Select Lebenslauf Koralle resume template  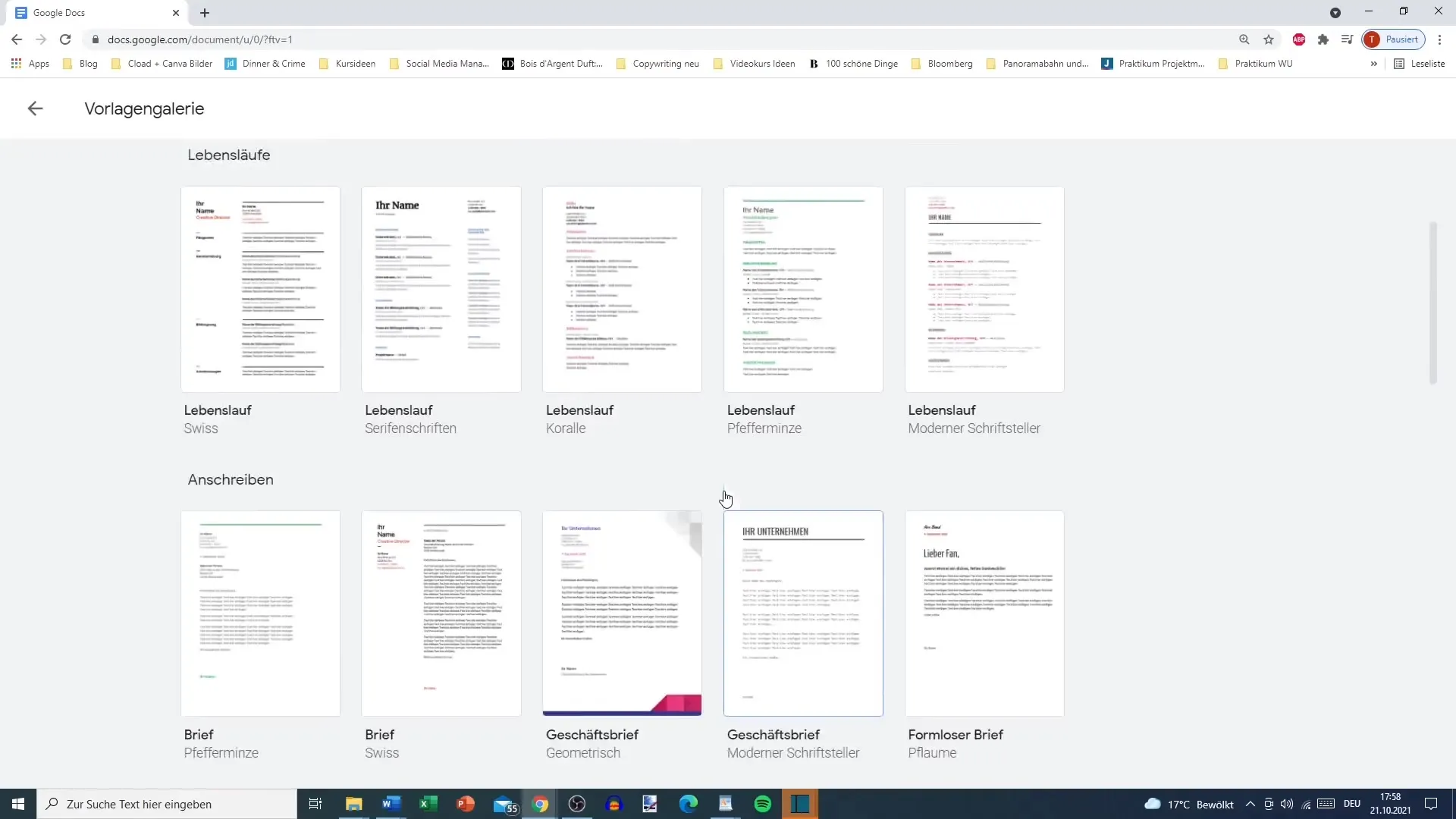(x=622, y=290)
